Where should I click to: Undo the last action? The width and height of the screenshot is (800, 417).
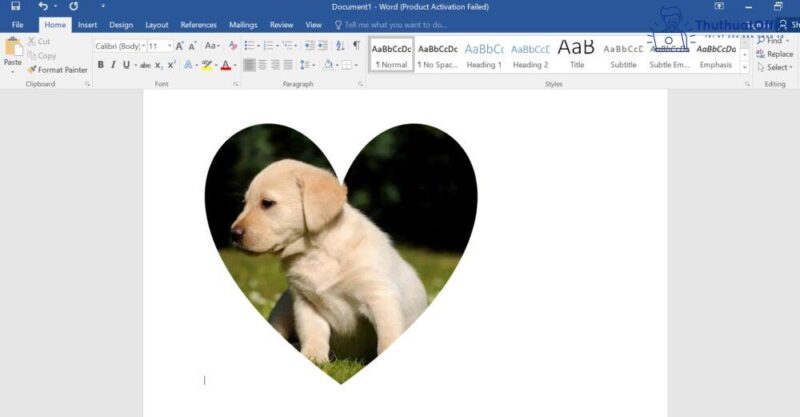click(x=43, y=7)
